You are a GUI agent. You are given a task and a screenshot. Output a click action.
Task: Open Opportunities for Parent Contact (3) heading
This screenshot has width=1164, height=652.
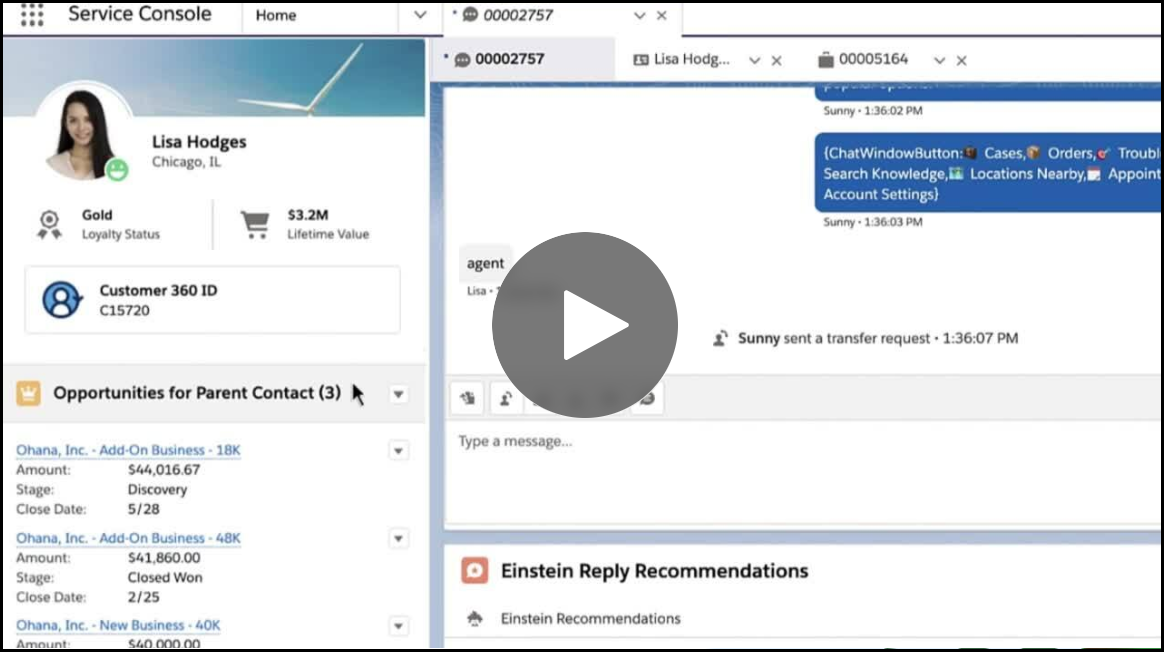pyautogui.click(x=197, y=393)
